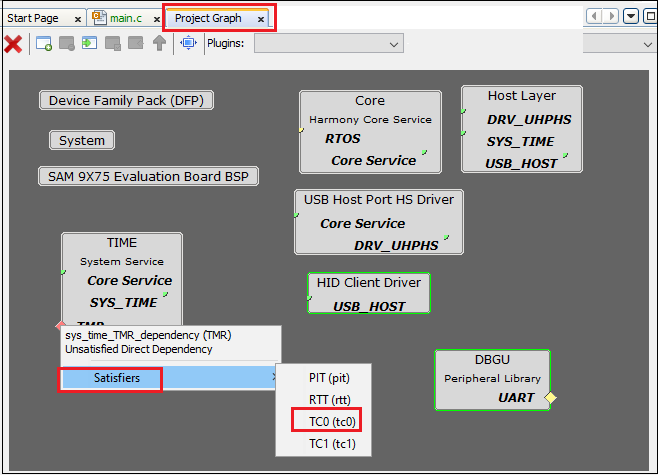The height and width of the screenshot is (475, 659).
Task: Select the Device Family Pack (DFP) component
Action: [x=127, y=100]
